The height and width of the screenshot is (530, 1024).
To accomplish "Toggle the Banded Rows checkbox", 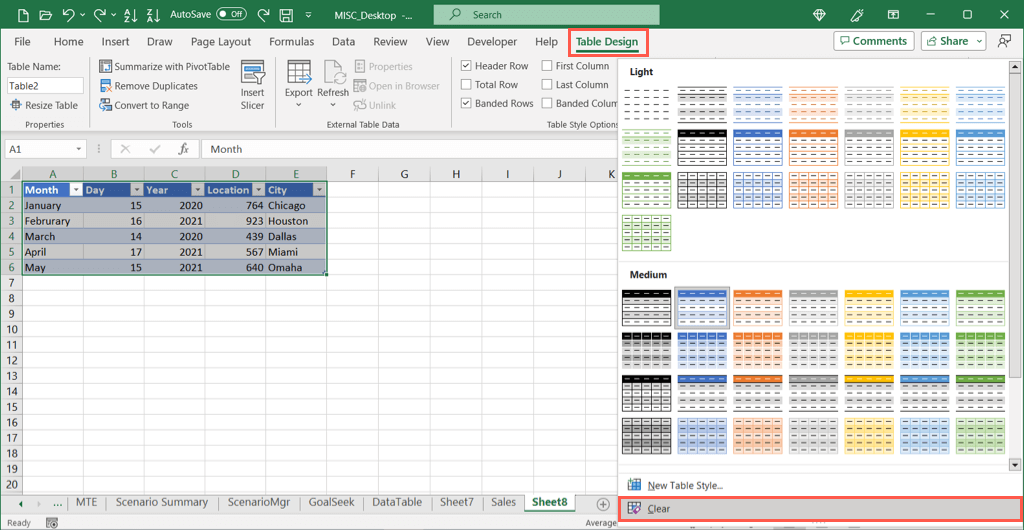I will click(466, 104).
